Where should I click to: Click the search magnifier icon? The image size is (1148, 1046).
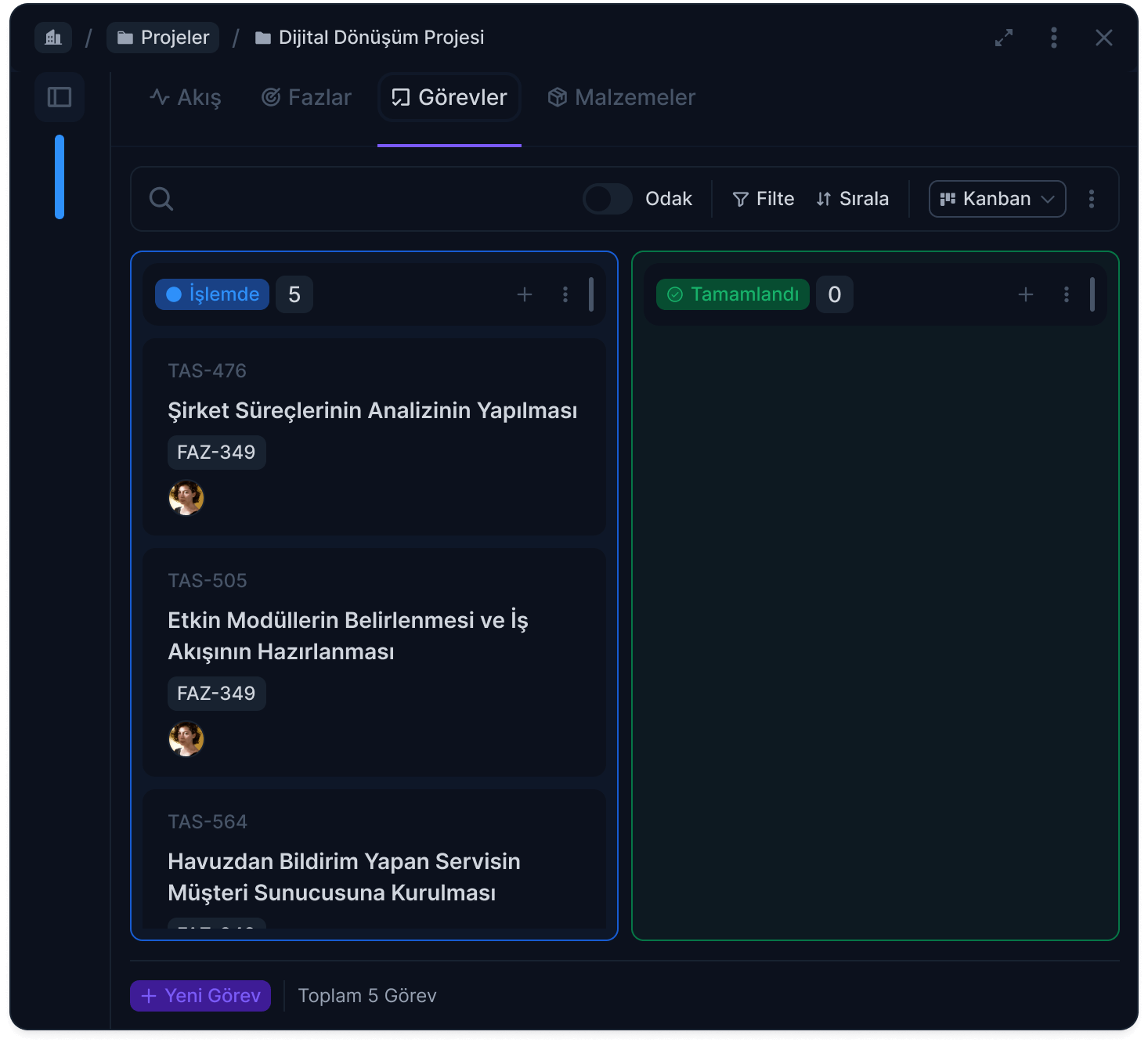(161, 199)
